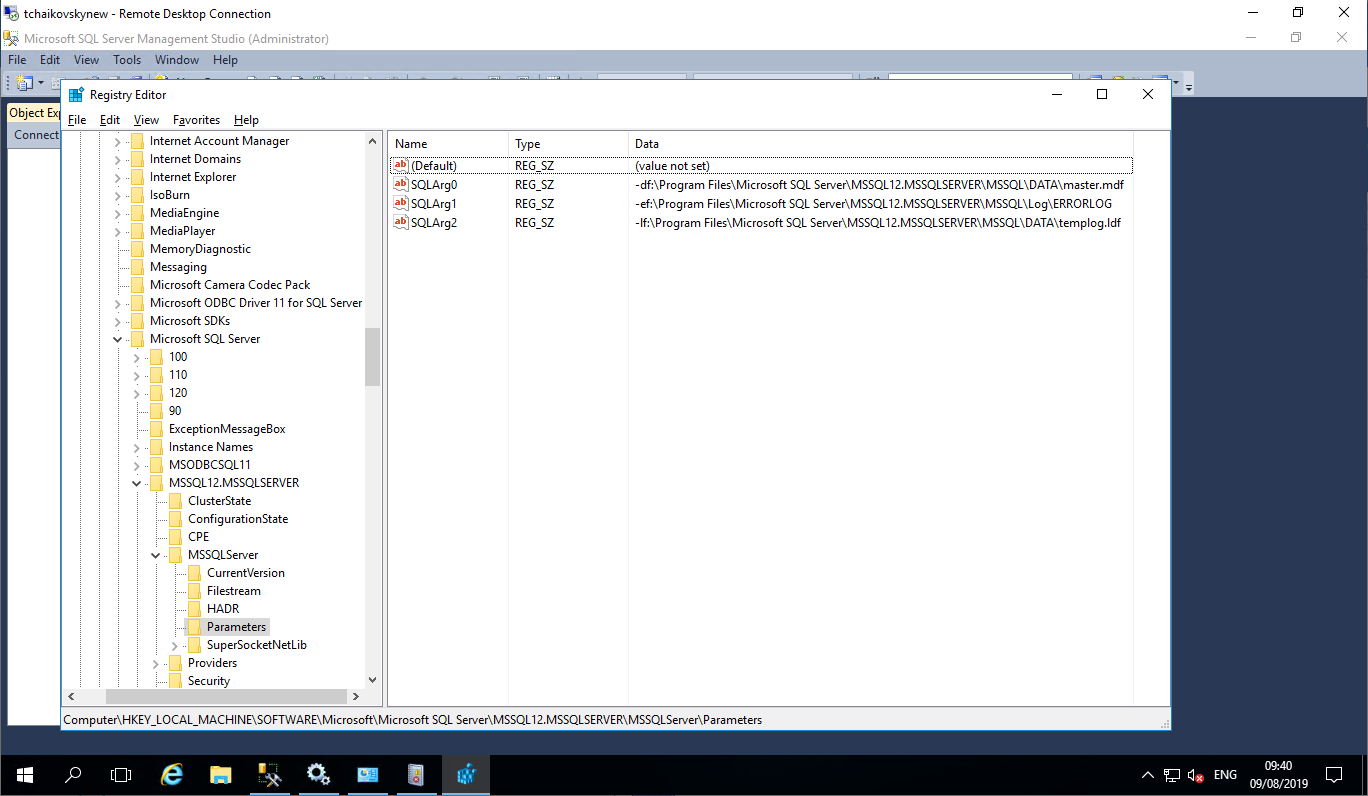Select the MemoryDiagnostic key
Image resolution: width=1368 pixels, height=796 pixels.
coord(200,249)
